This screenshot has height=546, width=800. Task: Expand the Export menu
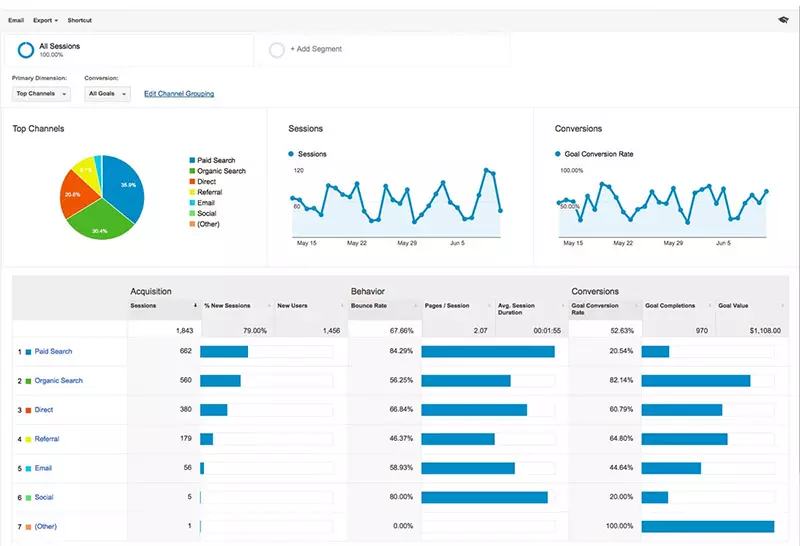point(45,20)
